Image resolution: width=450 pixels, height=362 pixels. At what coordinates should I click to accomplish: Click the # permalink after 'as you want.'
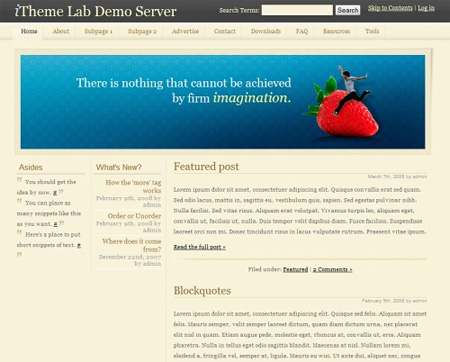pyautogui.click(x=55, y=224)
